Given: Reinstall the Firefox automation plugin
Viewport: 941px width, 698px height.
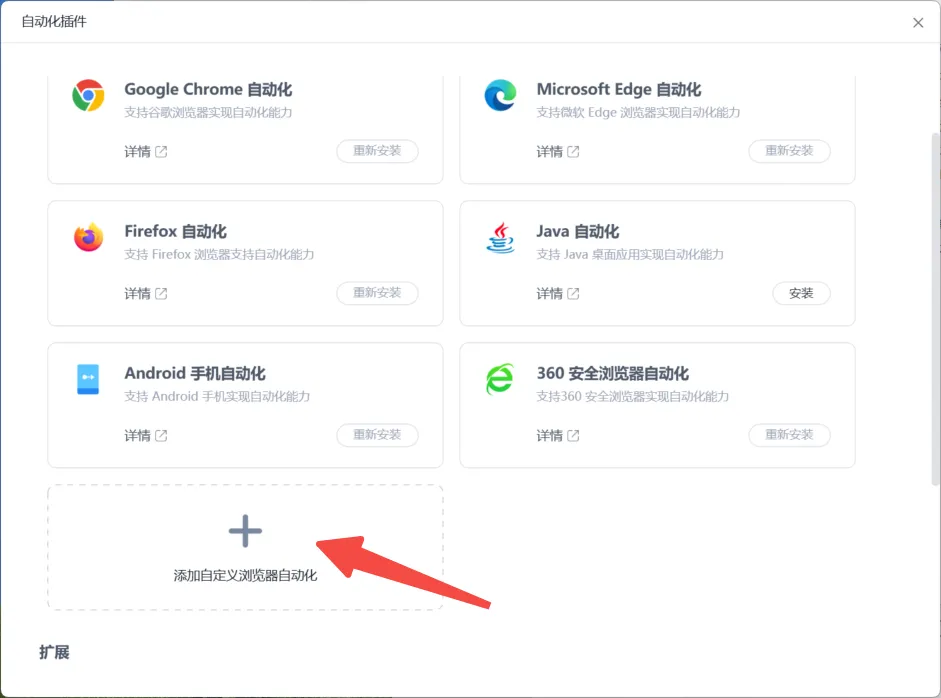Looking at the screenshot, I should (x=377, y=293).
